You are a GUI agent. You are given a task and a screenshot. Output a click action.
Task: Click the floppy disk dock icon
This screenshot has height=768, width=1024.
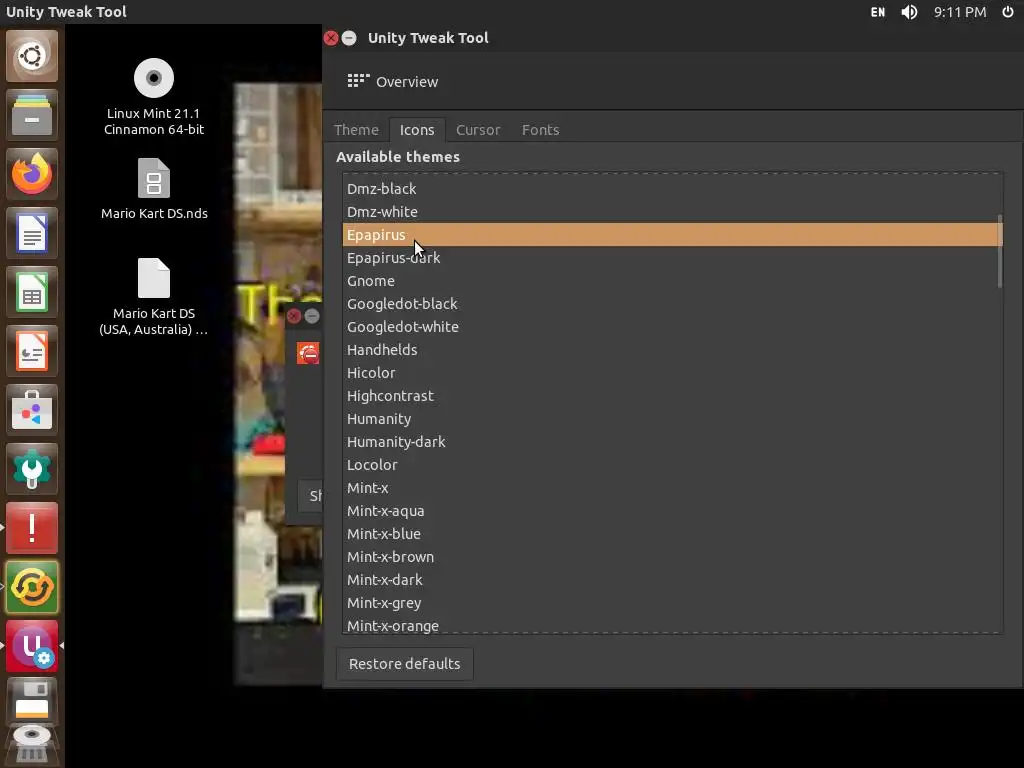32,699
